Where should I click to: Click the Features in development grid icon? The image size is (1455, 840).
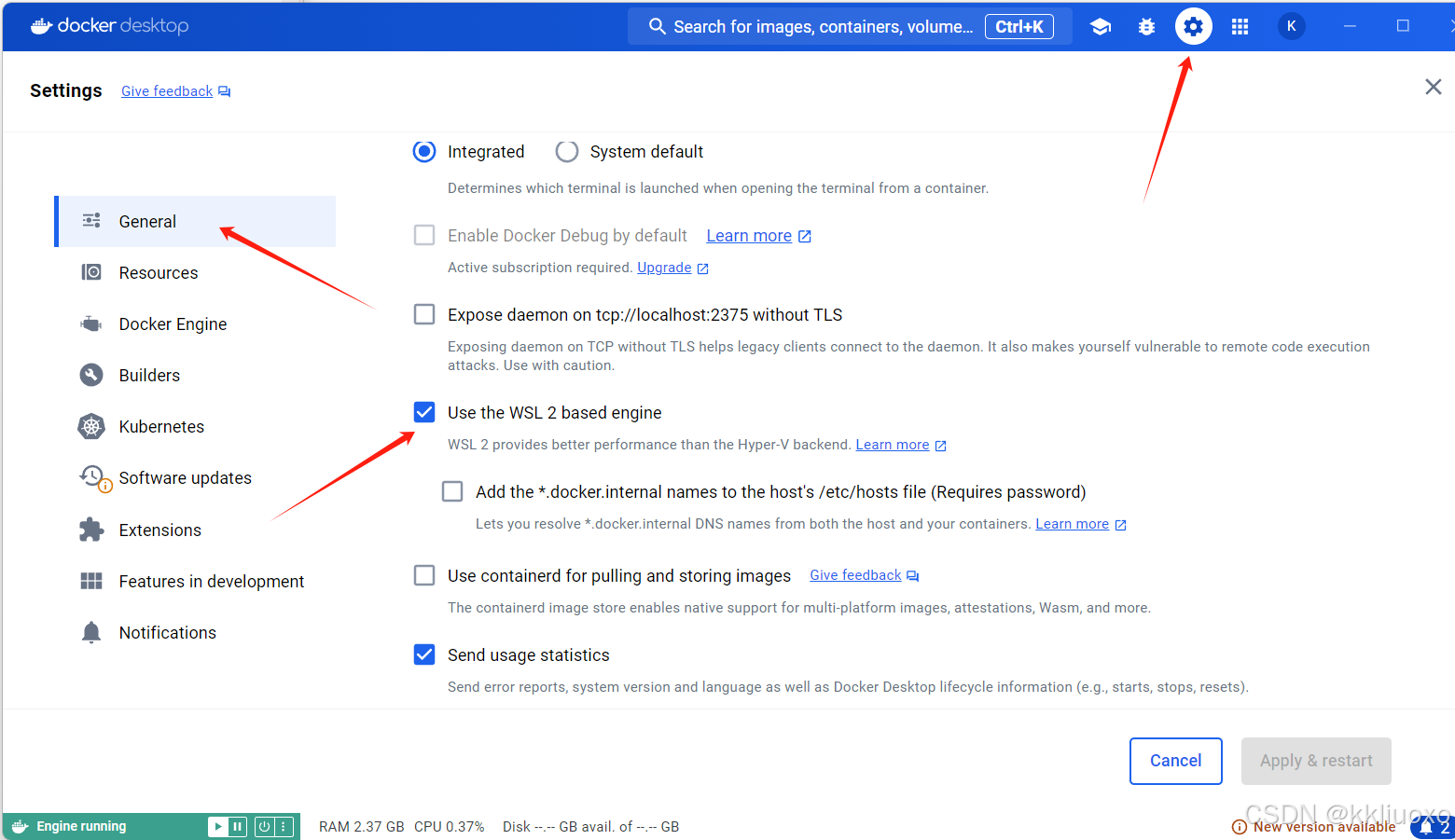(91, 581)
